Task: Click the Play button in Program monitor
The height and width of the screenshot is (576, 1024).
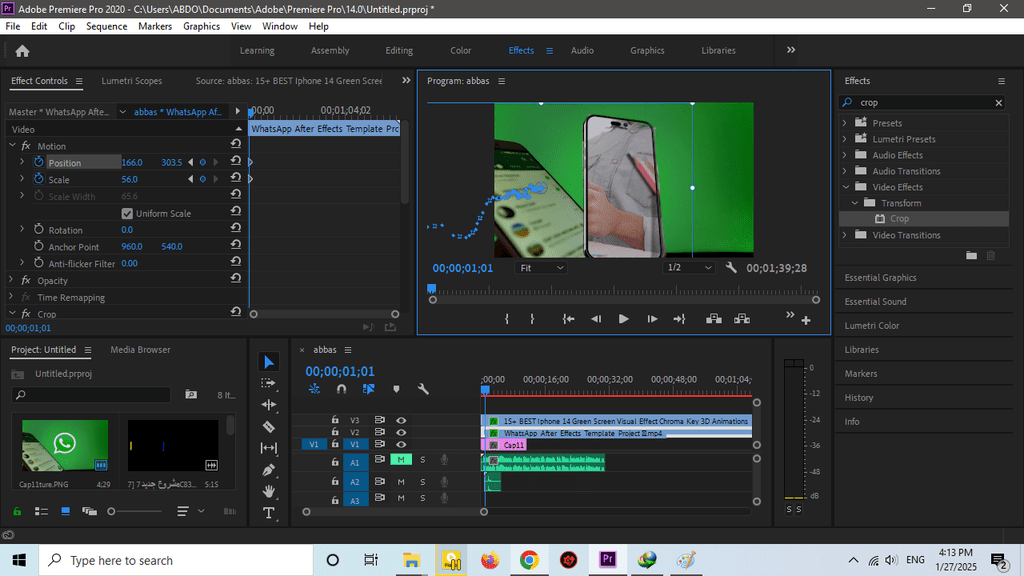Action: pos(623,319)
